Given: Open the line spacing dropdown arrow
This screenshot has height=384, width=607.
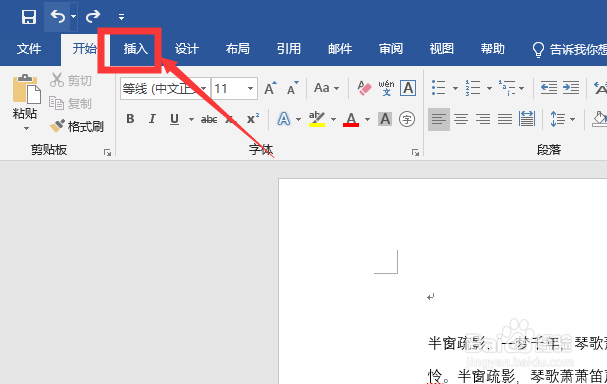Looking at the screenshot, I should tap(572, 119).
